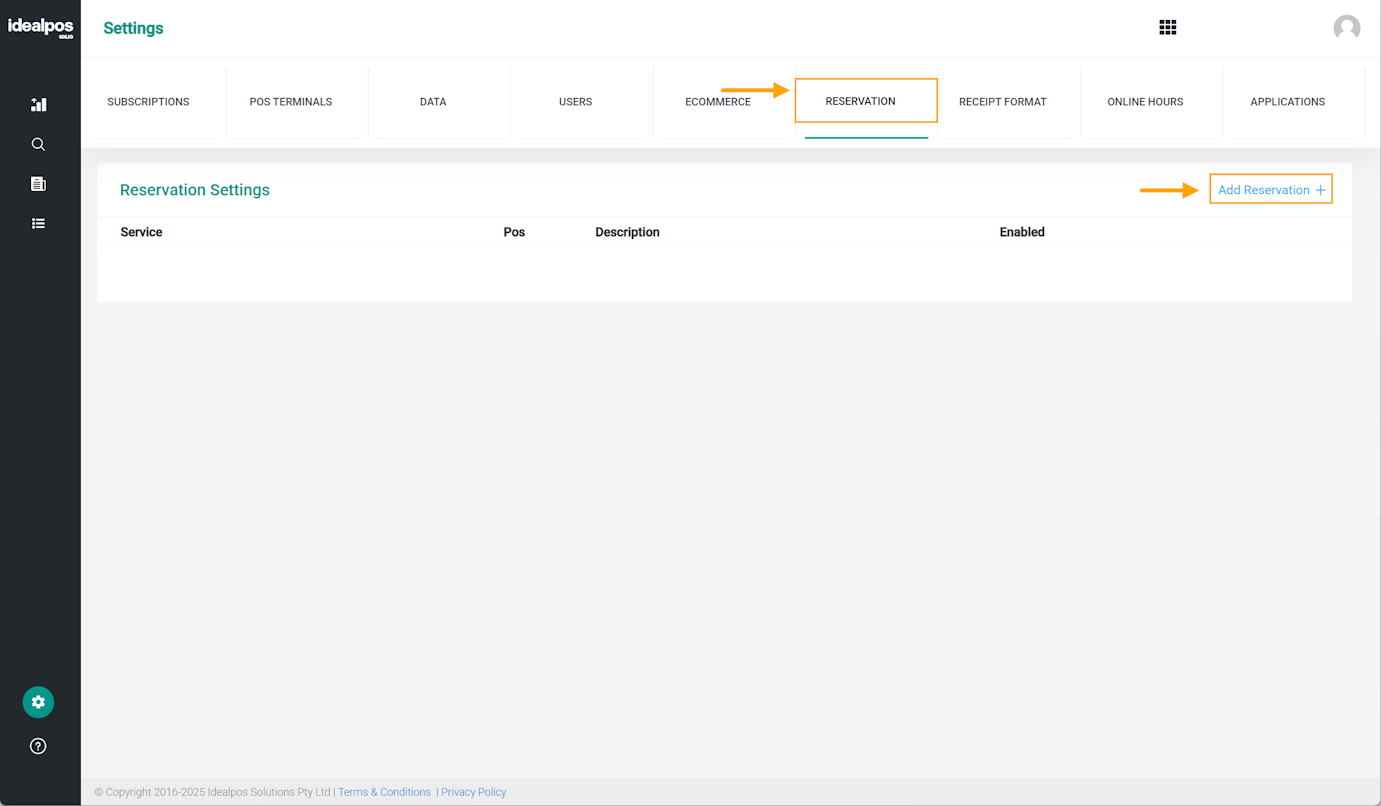Screen dimensions: 1381x806
Task: Switch to the Ecommerce tab
Action: 718,102
